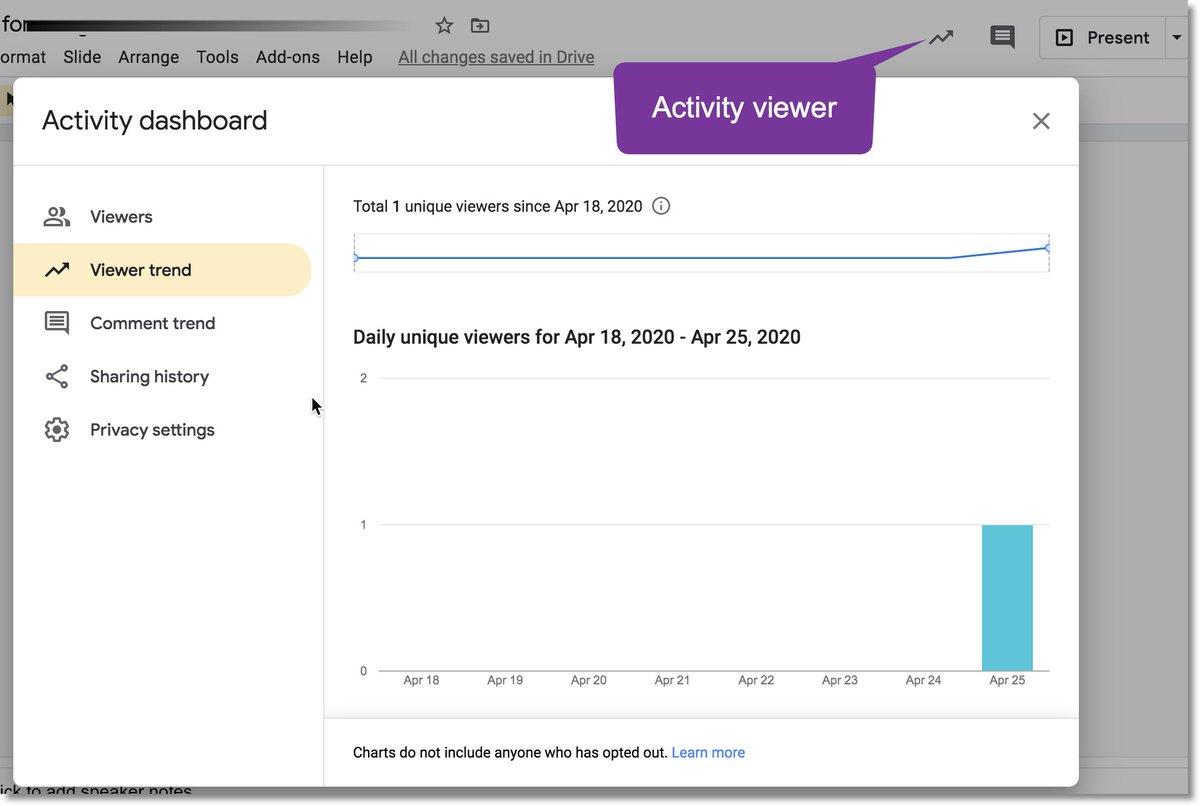Open the Arrange menu
1200x806 pixels.
pyautogui.click(x=148, y=57)
